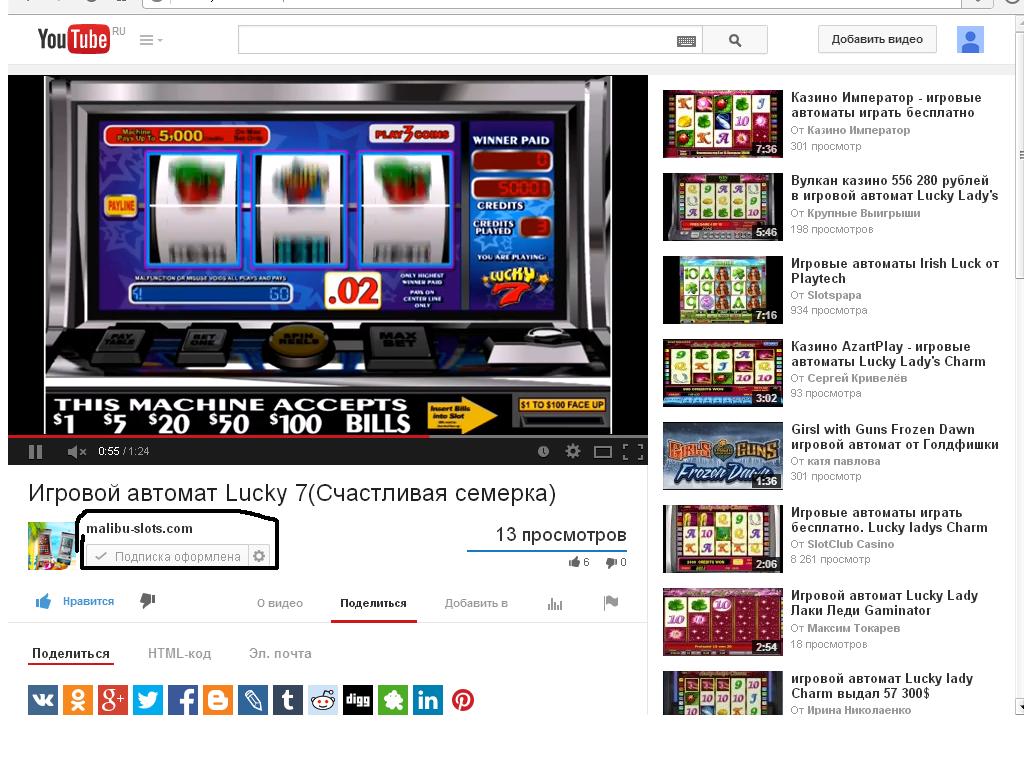Open the player settings gear
Screen dimensions: 1024x768
click(573, 451)
